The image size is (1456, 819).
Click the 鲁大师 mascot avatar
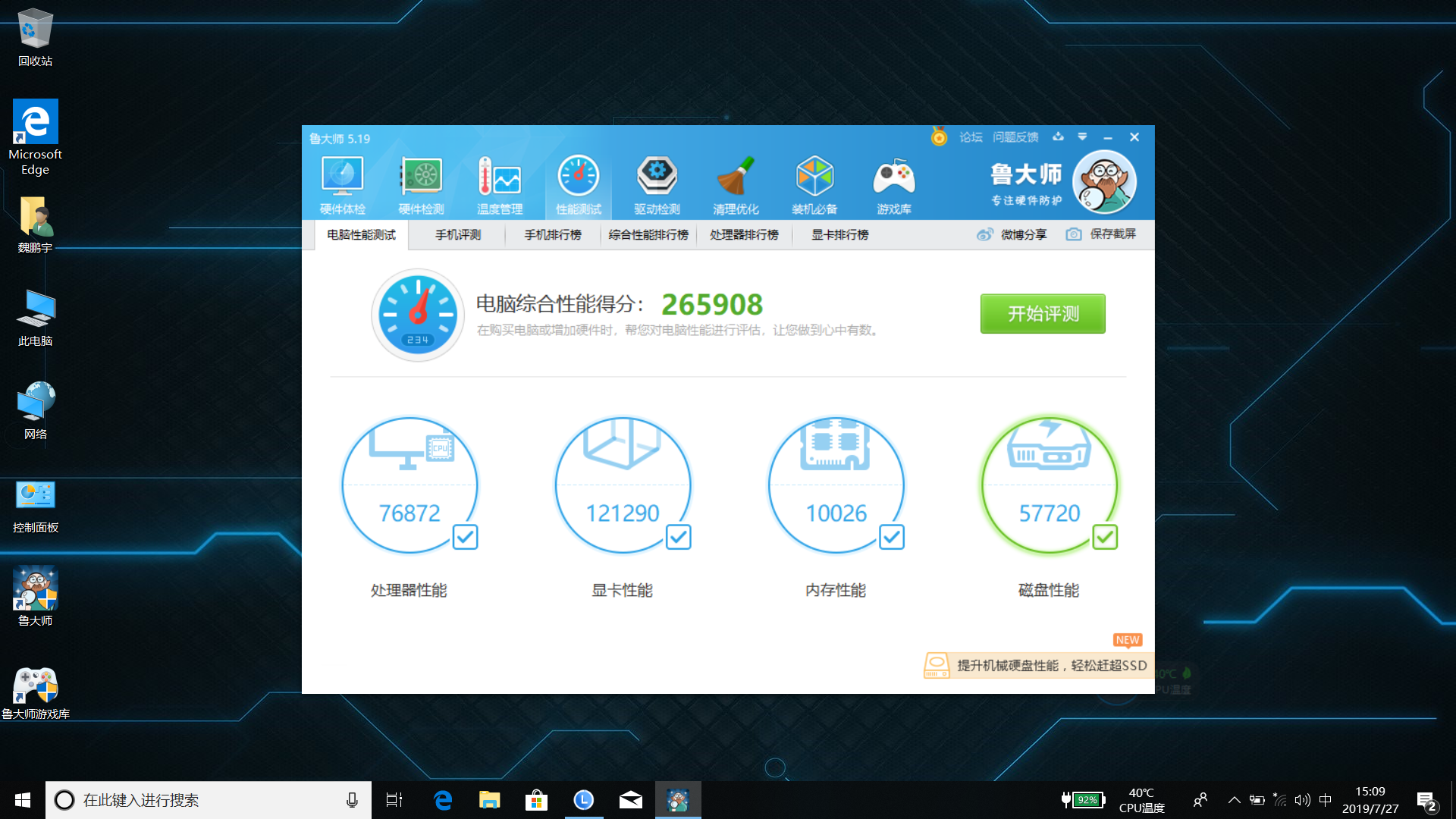pos(1104,182)
